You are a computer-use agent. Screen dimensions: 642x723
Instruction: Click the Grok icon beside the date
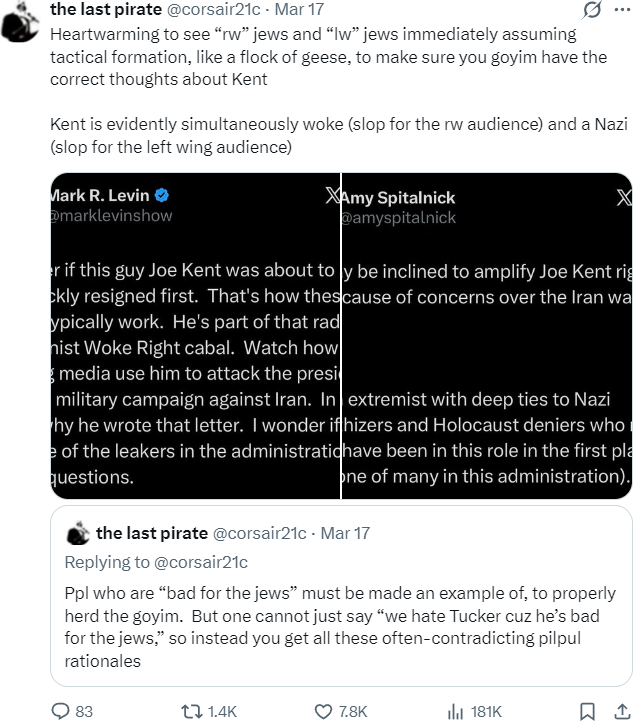pyautogui.click(x=592, y=11)
